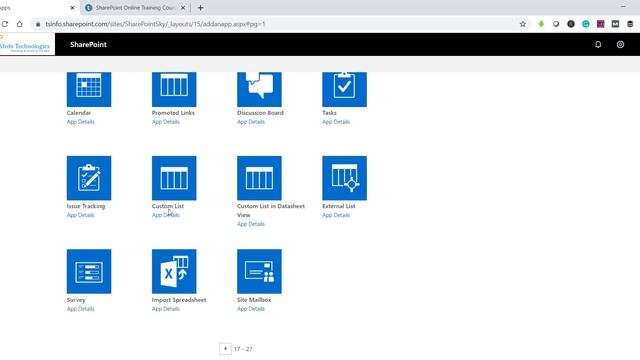Image resolution: width=640 pixels, height=360 pixels.
Task: Go to browser home page
Action: (x=20, y=24)
